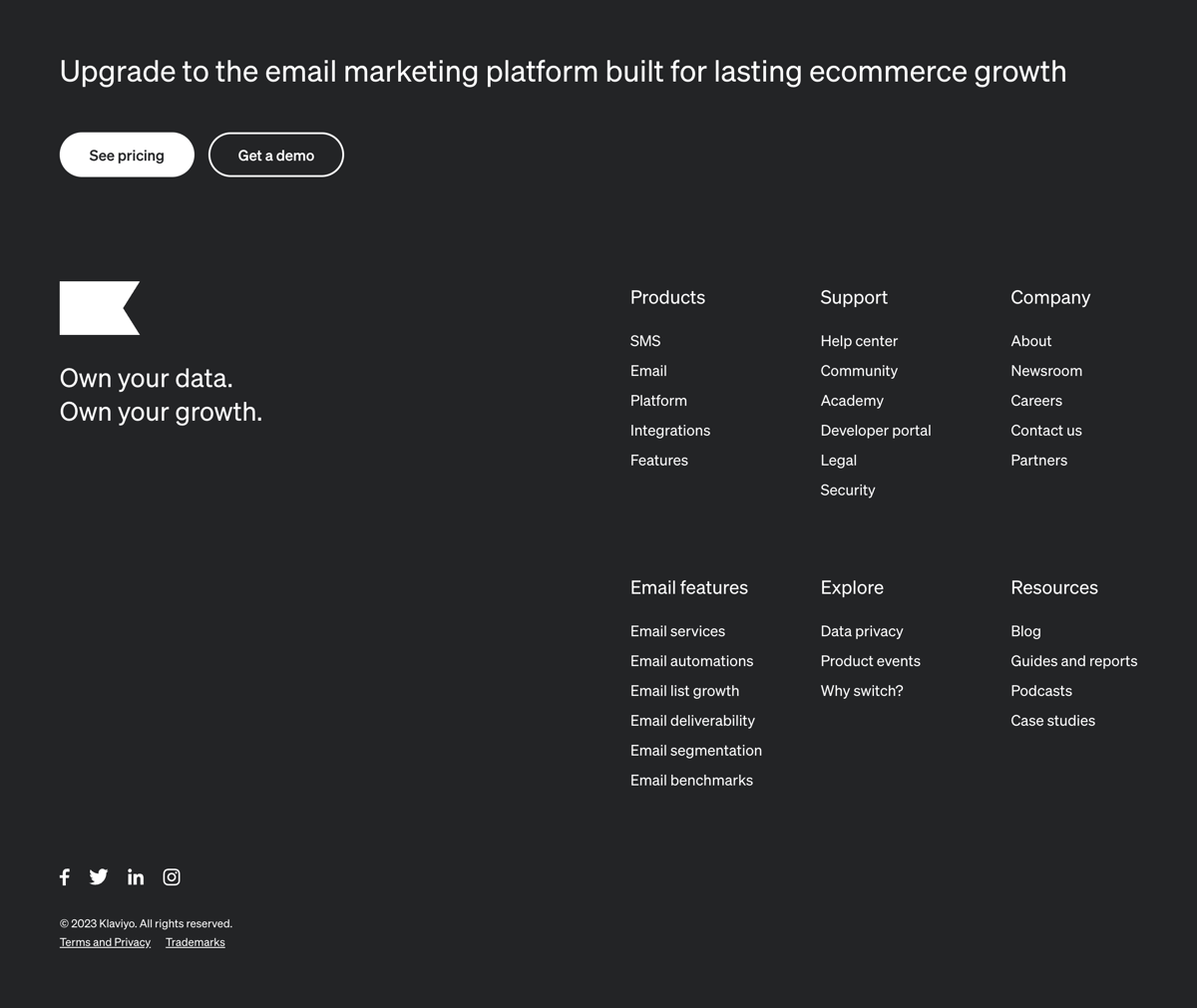Open Klaviyo's Facebook page via footer icon
Viewport: 1197px width, 1008px height.
64,876
